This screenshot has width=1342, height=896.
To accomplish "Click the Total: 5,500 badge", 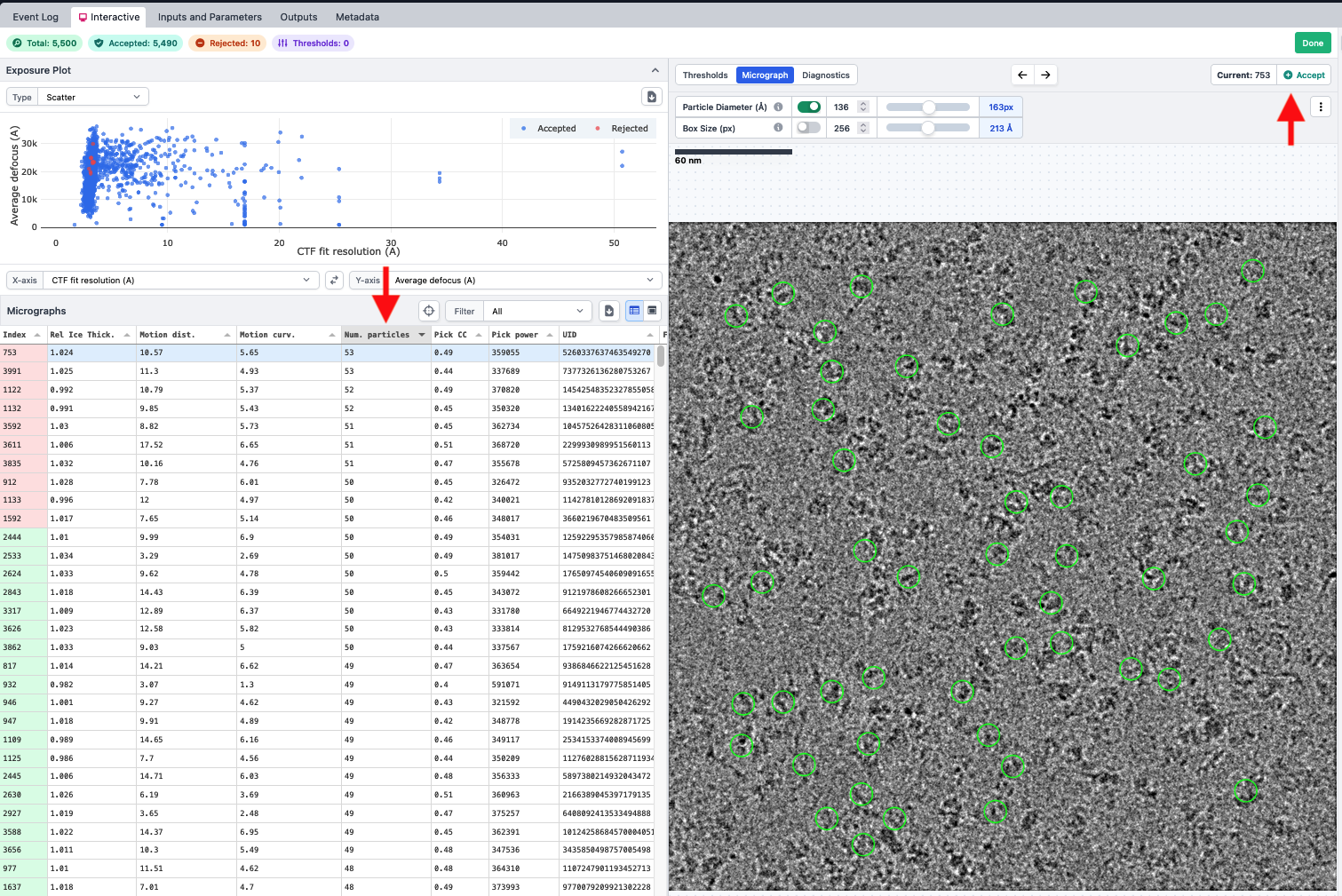I will pos(44,43).
